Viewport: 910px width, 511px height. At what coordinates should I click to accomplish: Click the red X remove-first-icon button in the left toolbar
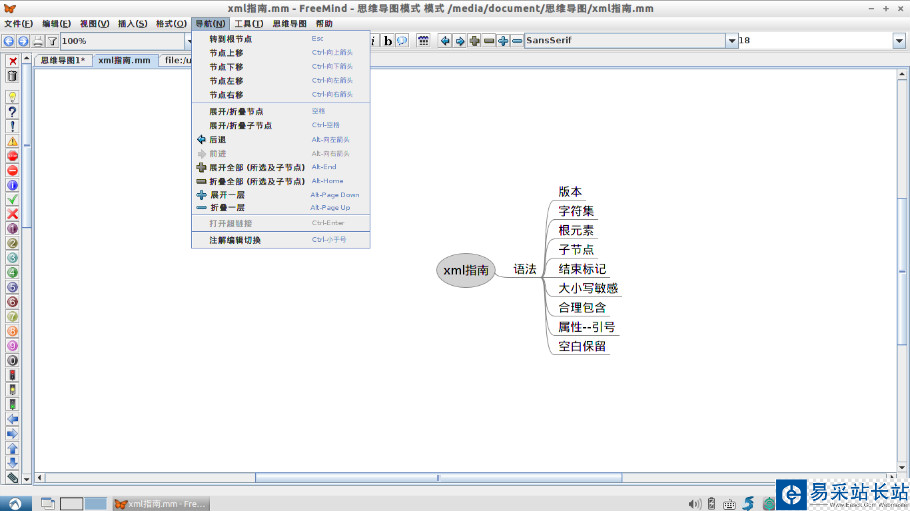pyautogui.click(x=12, y=61)
